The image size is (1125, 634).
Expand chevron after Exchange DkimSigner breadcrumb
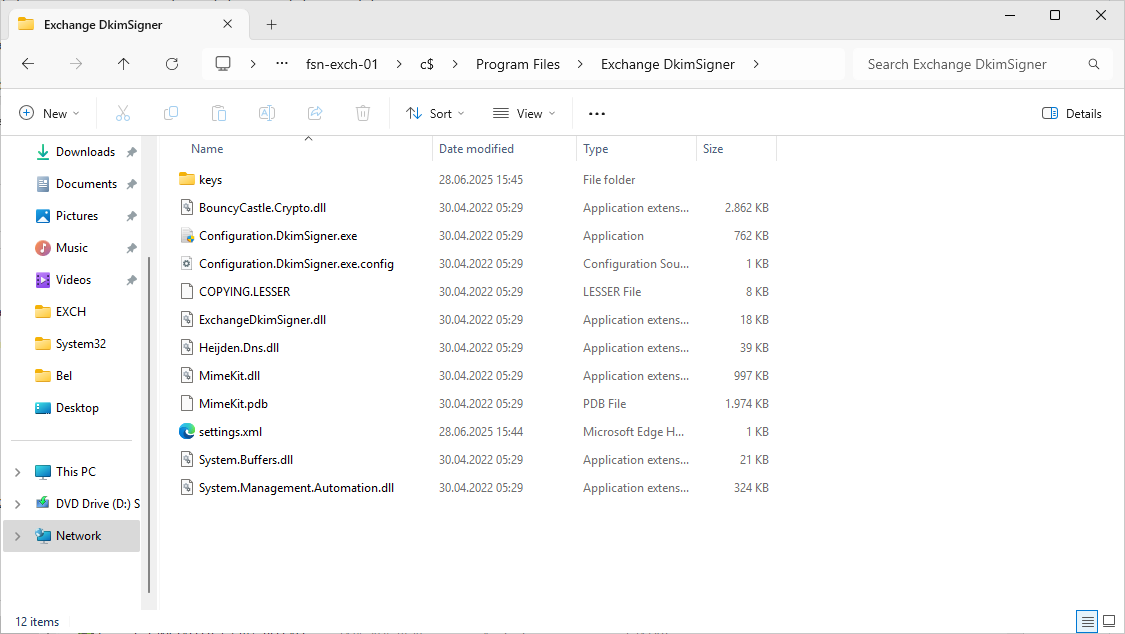(756, 64)
